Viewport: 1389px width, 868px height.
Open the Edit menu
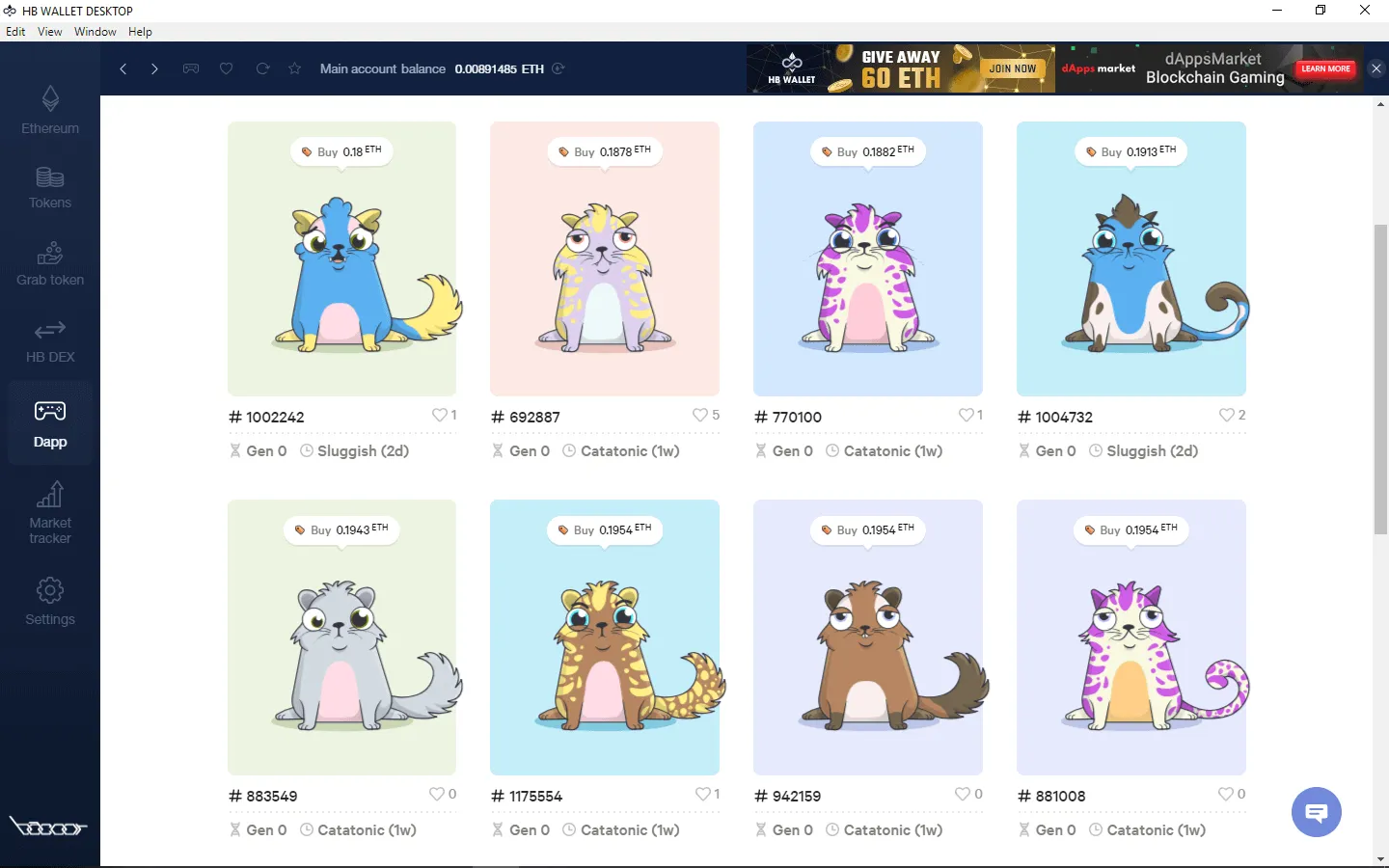[15, 31]
